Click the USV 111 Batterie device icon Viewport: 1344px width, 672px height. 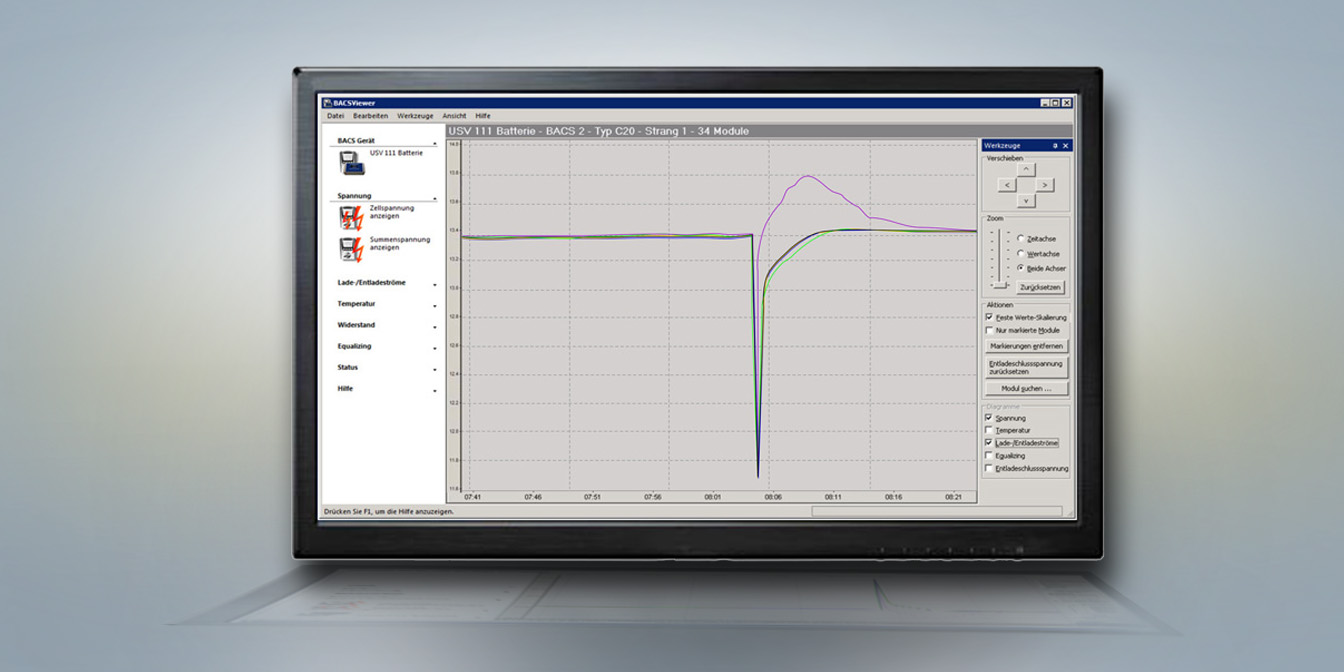coord(352,163)
